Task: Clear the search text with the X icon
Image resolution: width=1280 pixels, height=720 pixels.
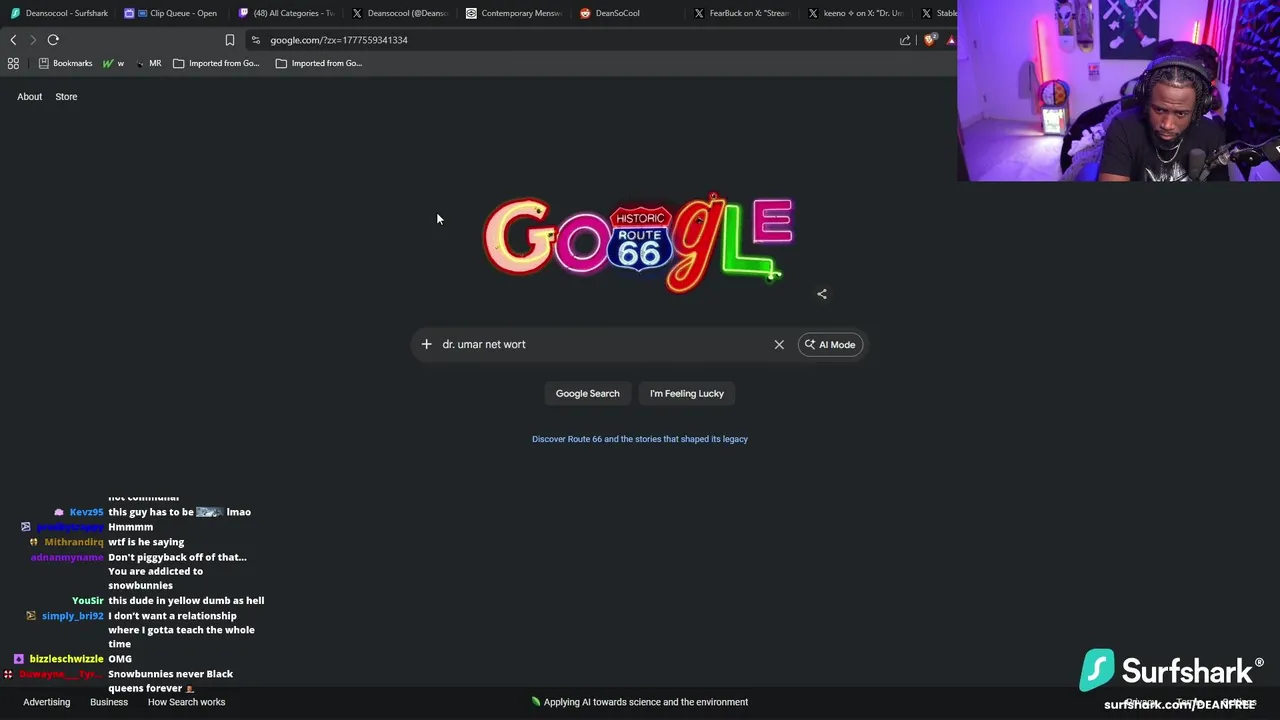Action: 779,344
